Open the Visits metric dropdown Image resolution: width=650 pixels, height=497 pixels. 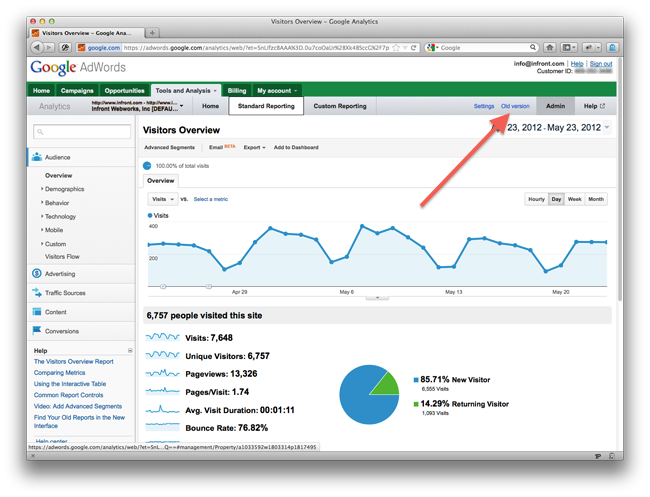[x=162, y=199]
